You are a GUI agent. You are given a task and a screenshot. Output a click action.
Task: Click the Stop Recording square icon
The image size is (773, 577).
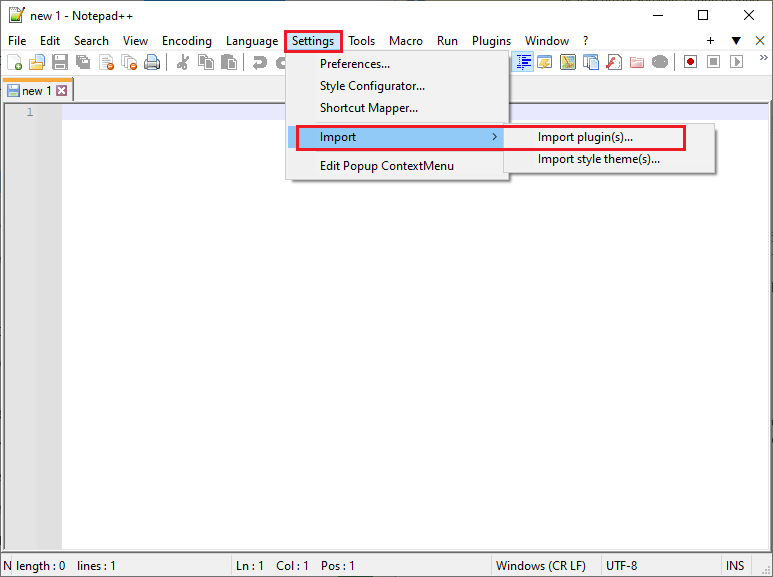tap(713, 62)
